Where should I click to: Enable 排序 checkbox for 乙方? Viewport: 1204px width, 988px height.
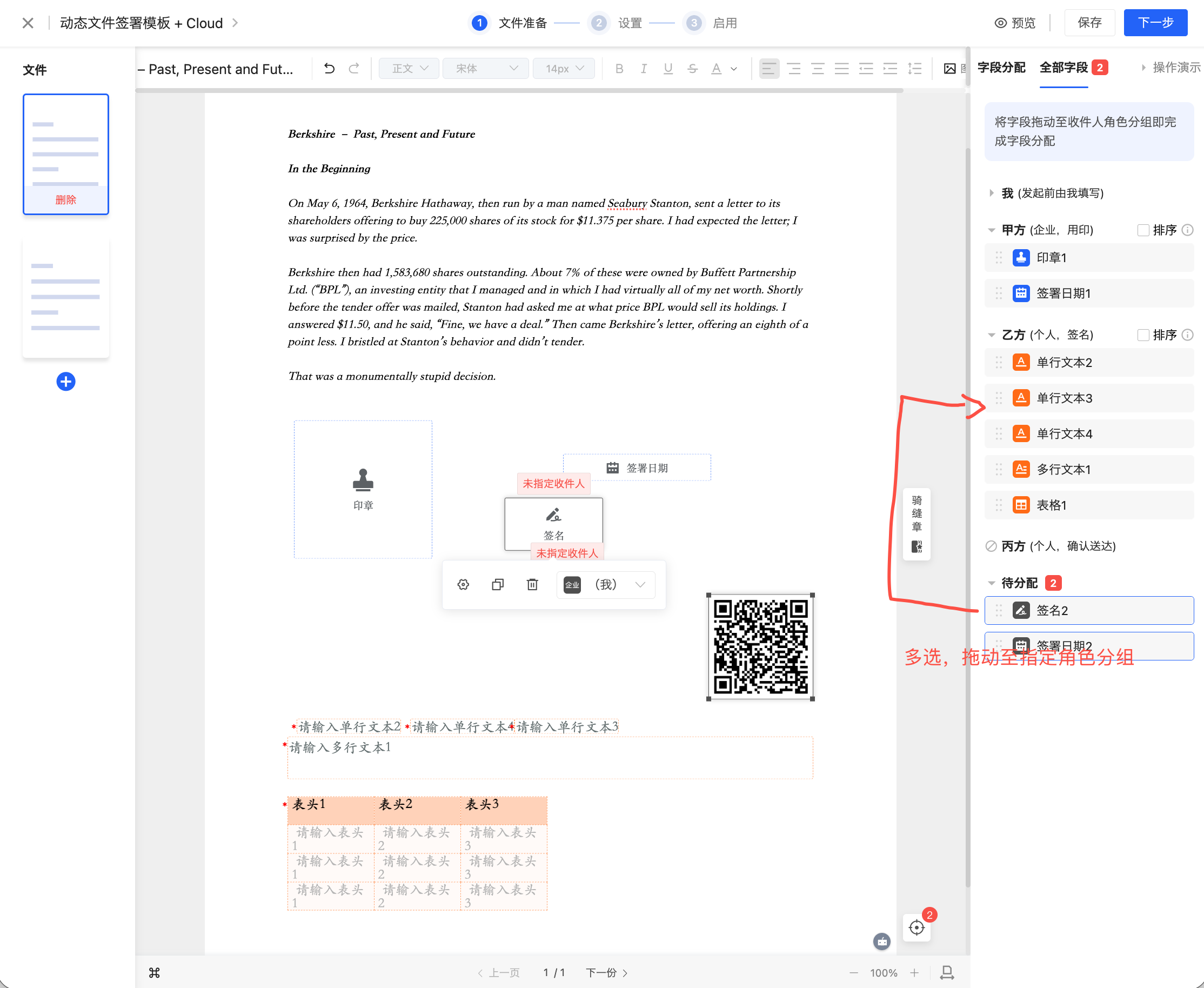(1142, 335)
